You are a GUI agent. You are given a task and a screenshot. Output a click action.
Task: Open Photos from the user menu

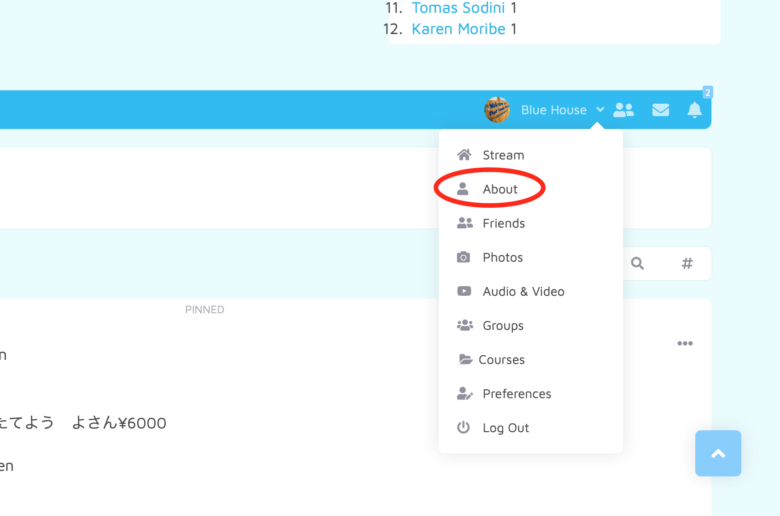(x=502, y=257)
